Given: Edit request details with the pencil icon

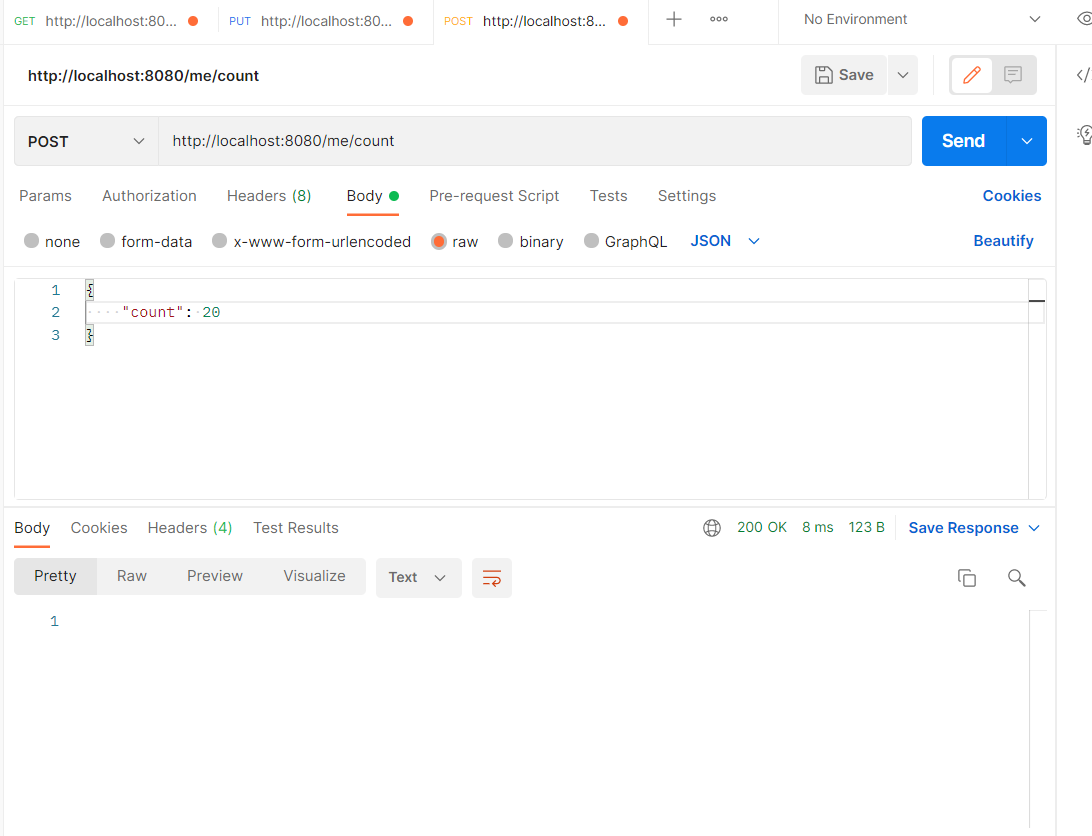Looking at the screenshot, I should (x=971, y=75).
